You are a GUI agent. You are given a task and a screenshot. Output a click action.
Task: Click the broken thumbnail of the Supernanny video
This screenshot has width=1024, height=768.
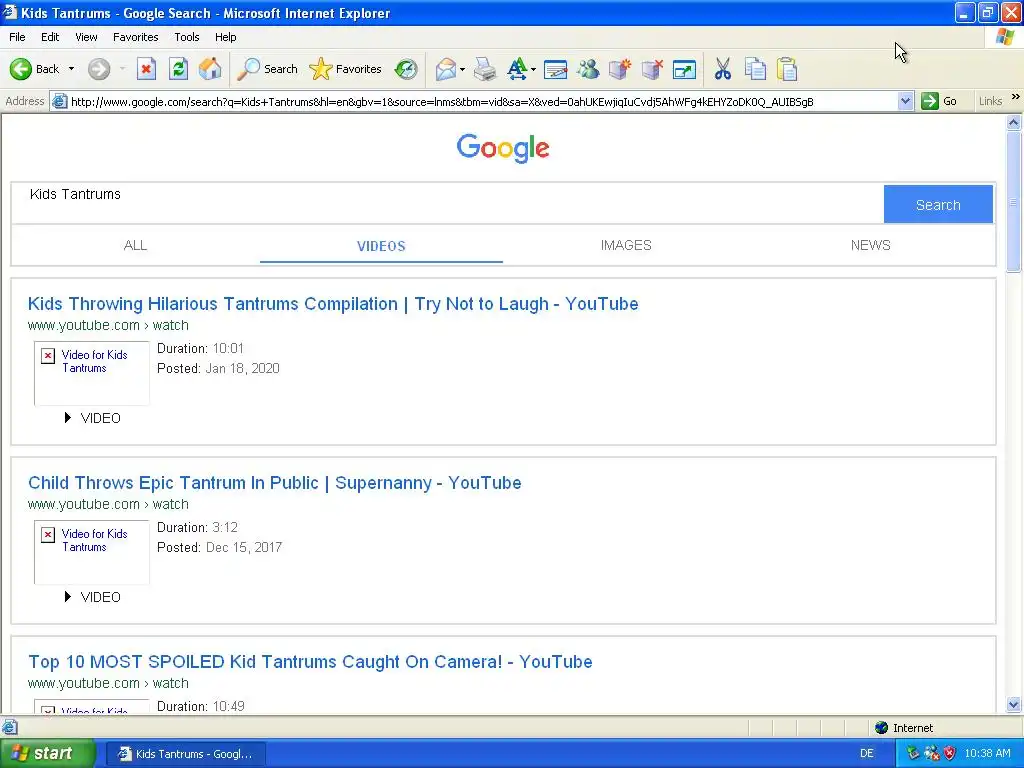91,552
